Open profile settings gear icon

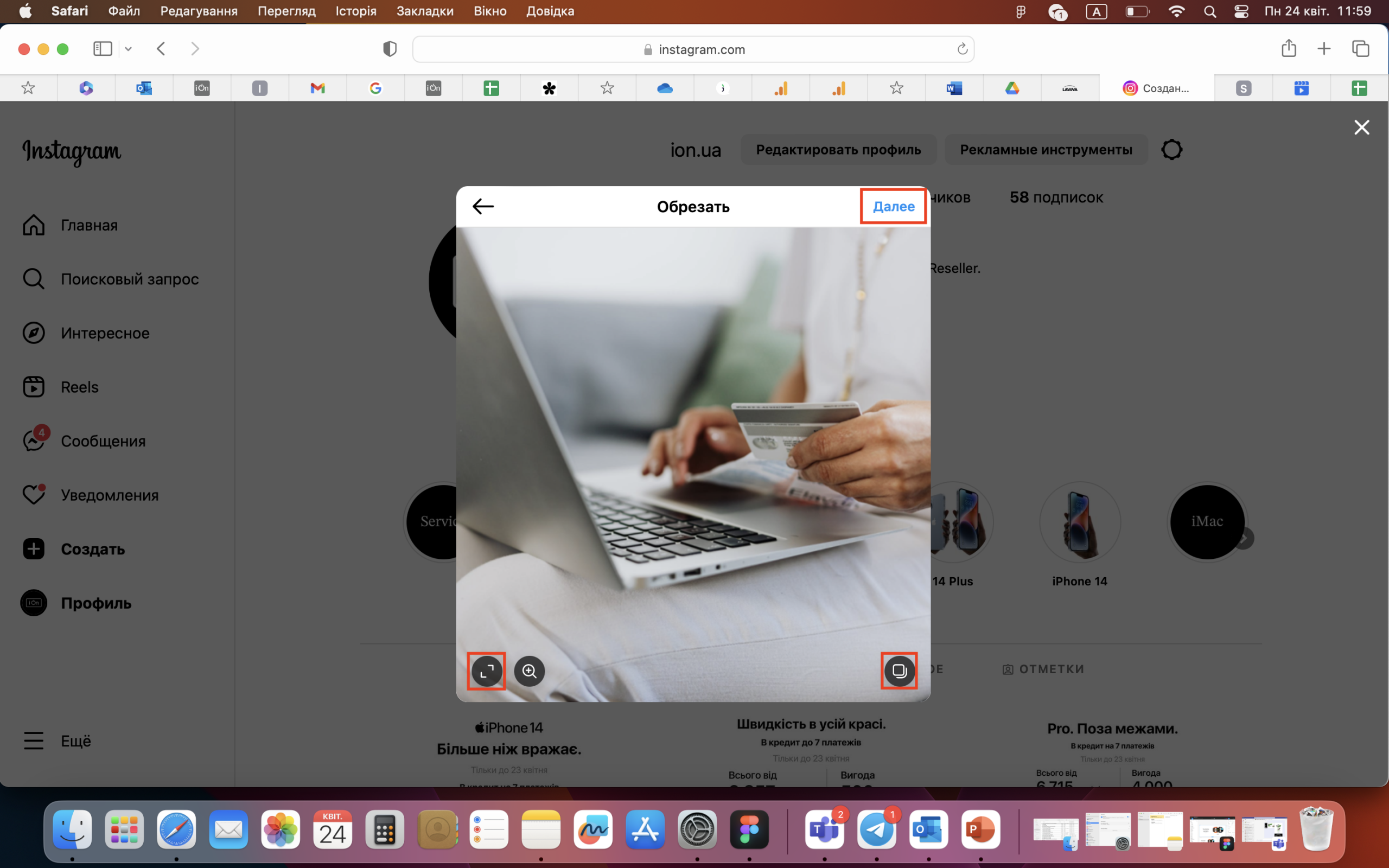[1171, 150]
